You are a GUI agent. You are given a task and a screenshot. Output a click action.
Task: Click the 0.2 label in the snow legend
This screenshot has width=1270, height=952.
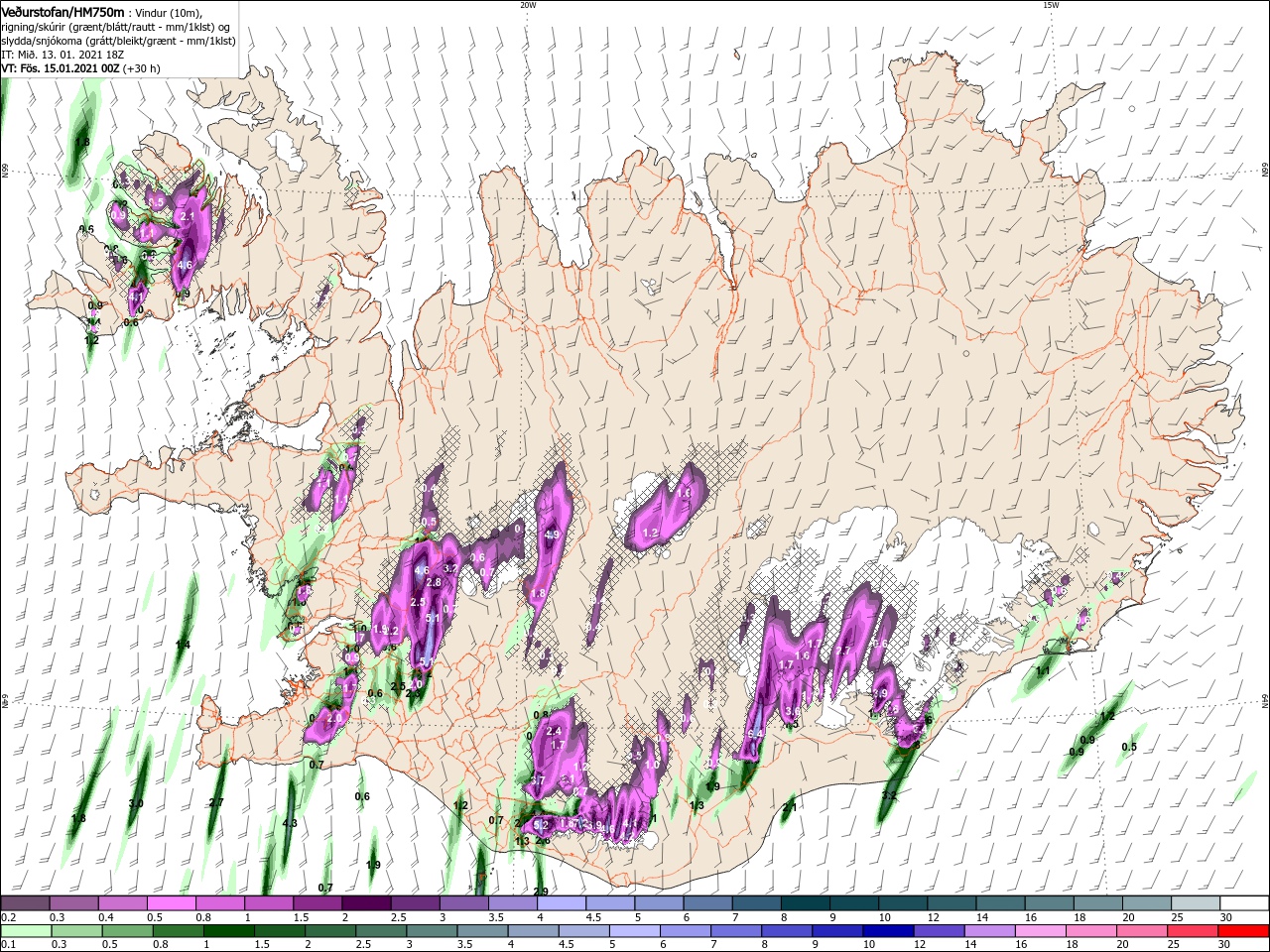tap(9, 917)
